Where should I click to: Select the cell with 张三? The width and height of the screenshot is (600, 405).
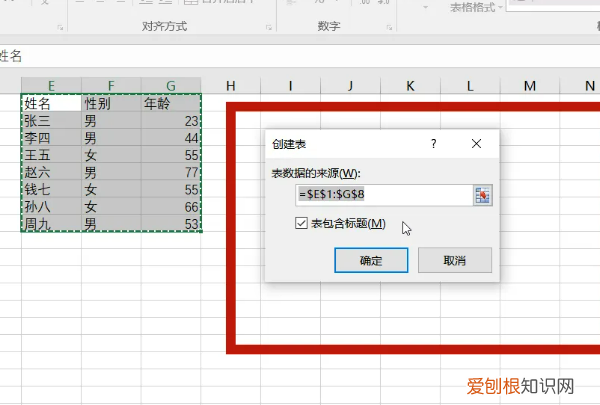click(x=51, y=120)
